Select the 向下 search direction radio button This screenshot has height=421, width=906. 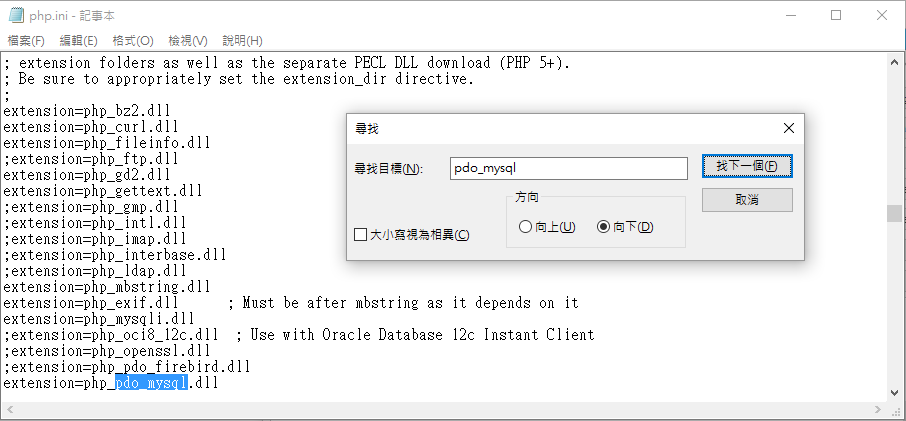[603, 227]
